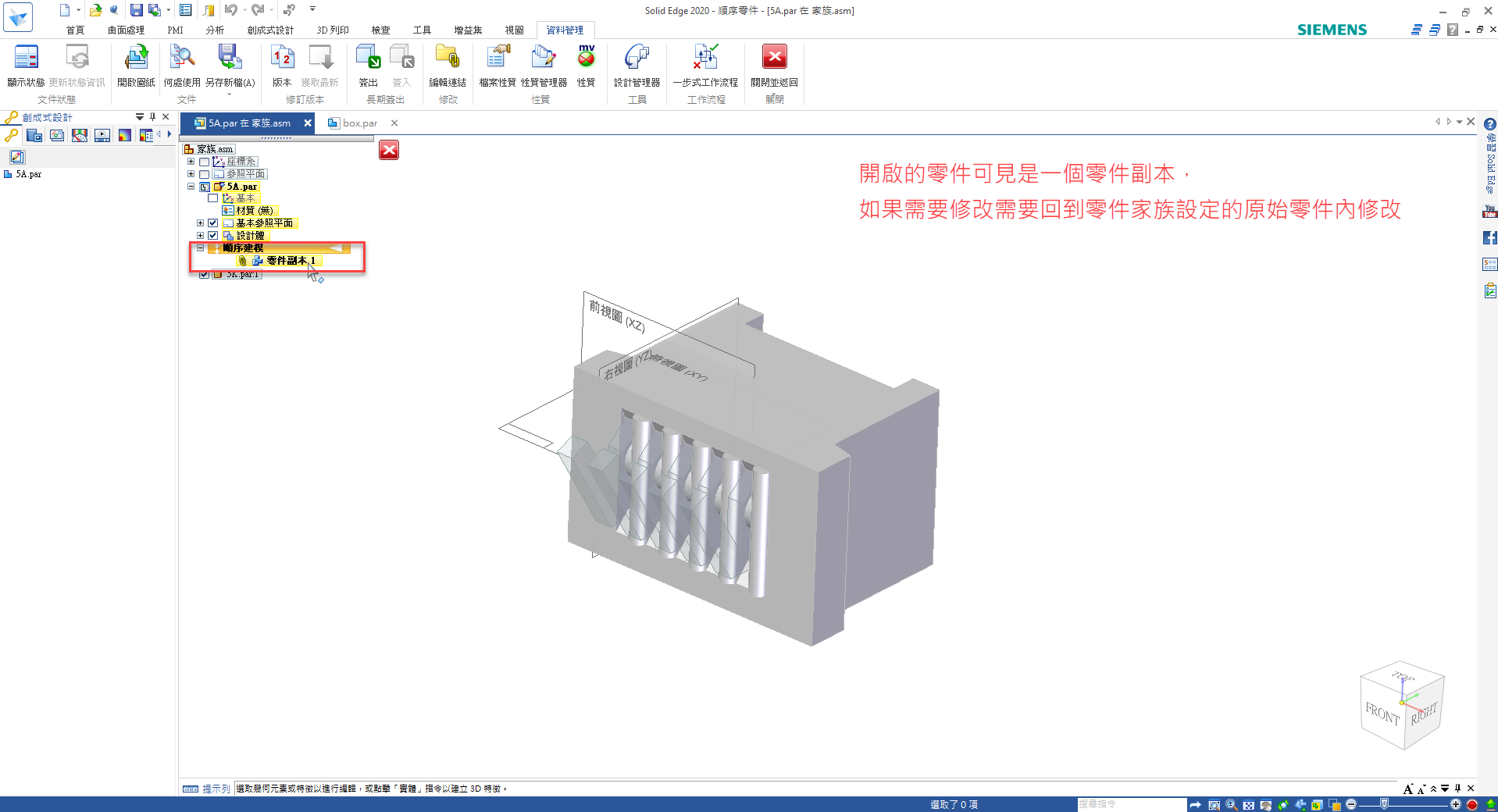Select 5A.par in the left panel list

pos(29,174)
